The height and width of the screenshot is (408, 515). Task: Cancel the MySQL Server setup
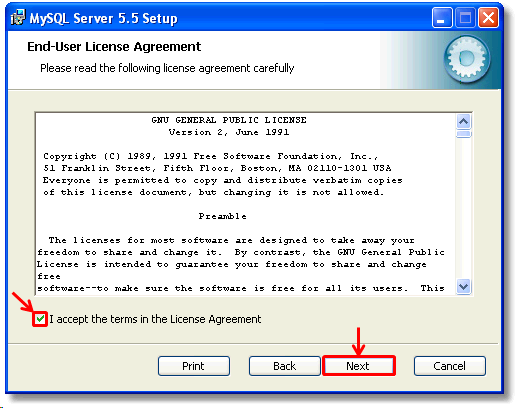[x=450, y=366]
